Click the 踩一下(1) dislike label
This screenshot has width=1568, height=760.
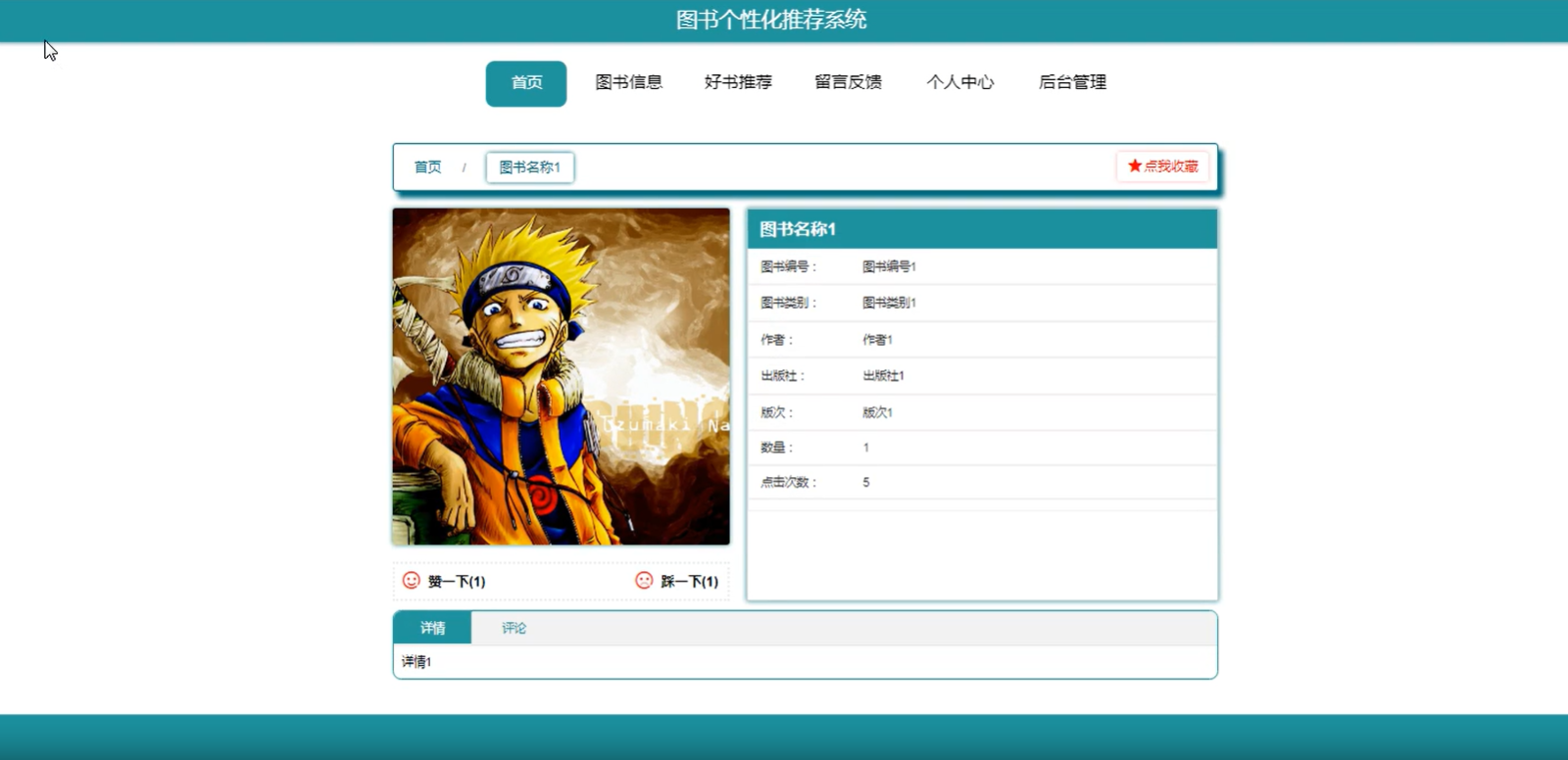point(689,582)
